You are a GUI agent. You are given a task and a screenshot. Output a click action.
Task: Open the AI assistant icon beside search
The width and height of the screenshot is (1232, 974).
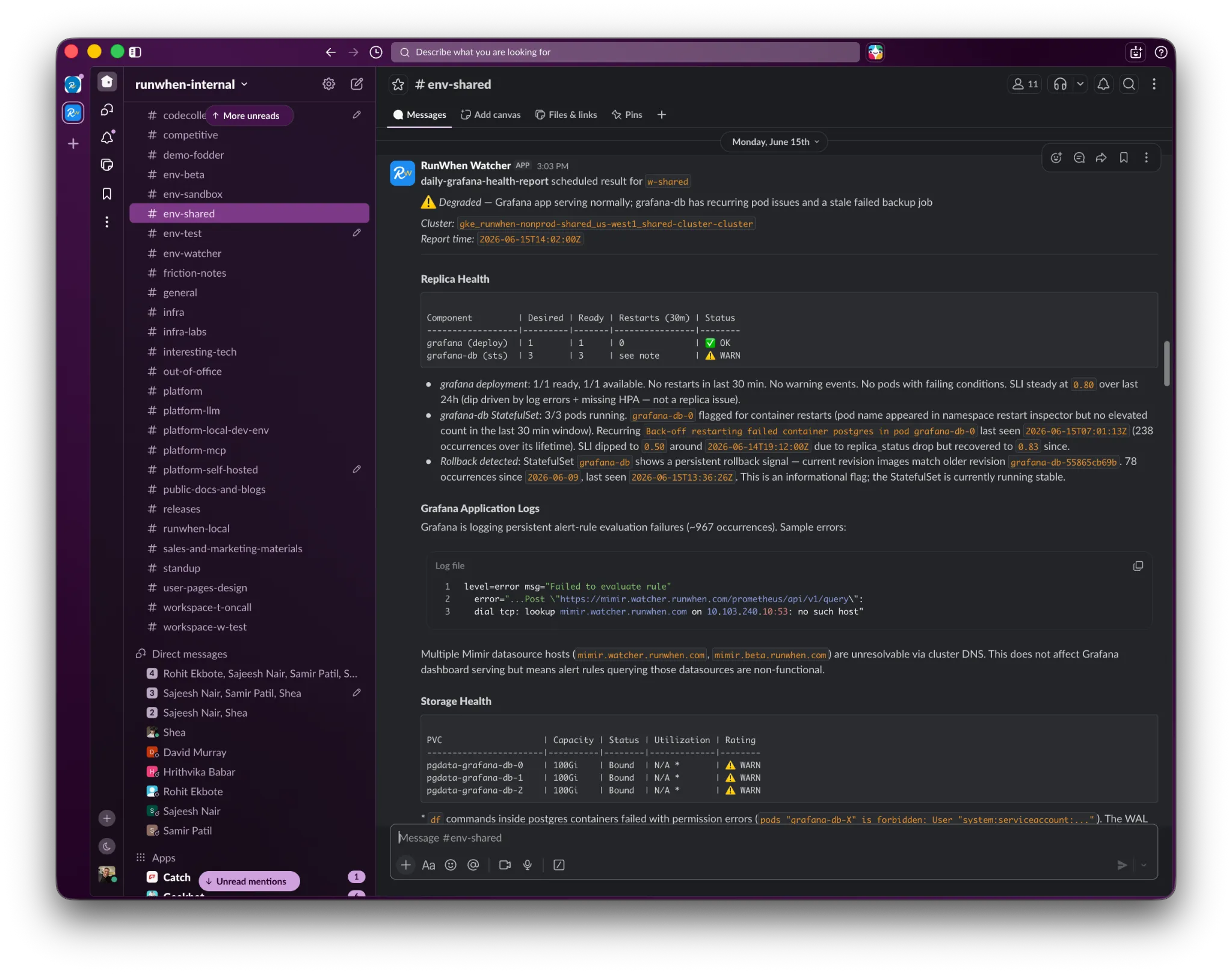pos(875,52)
